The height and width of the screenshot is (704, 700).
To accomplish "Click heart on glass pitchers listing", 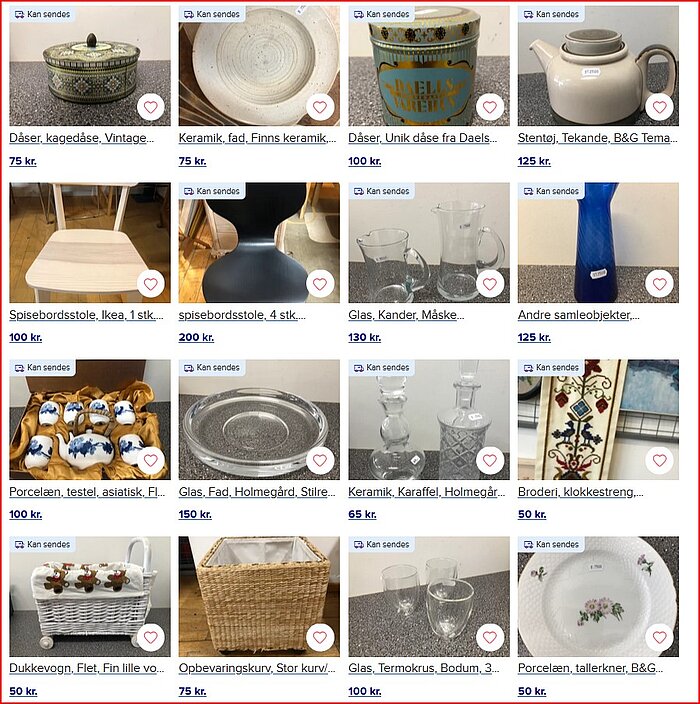I will click(x=489, y=284).
